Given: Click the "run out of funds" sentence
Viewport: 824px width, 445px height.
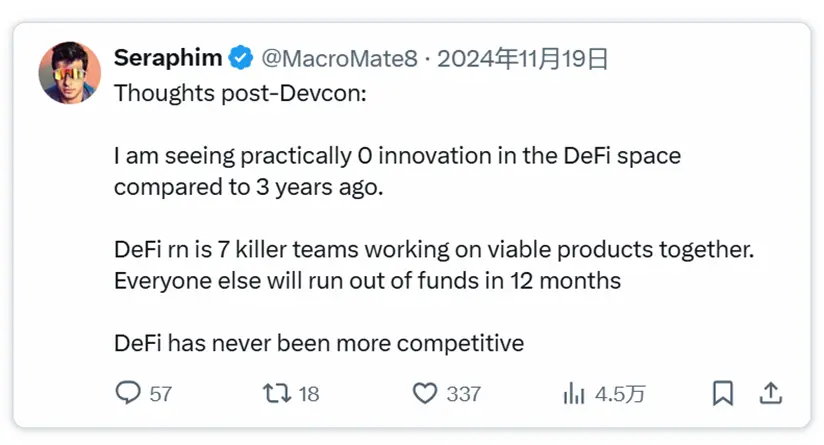Looking at the screenshot, I should (367, 281).
